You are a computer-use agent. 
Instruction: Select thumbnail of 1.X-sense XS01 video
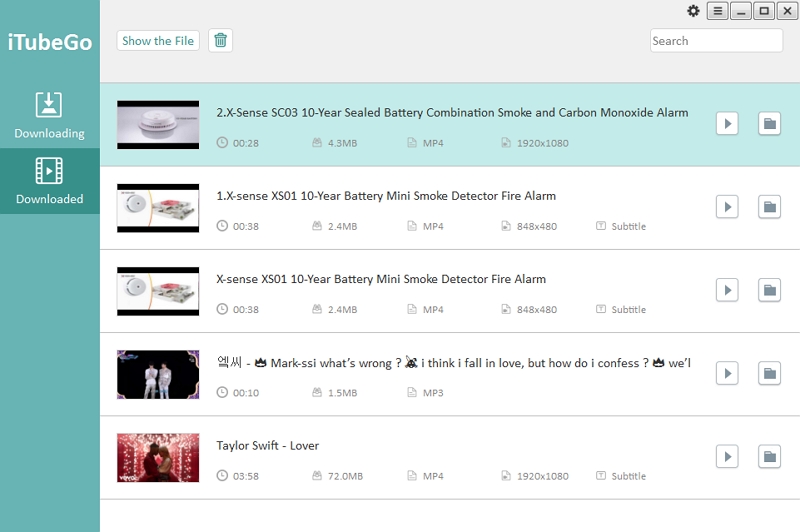[158, 208]
